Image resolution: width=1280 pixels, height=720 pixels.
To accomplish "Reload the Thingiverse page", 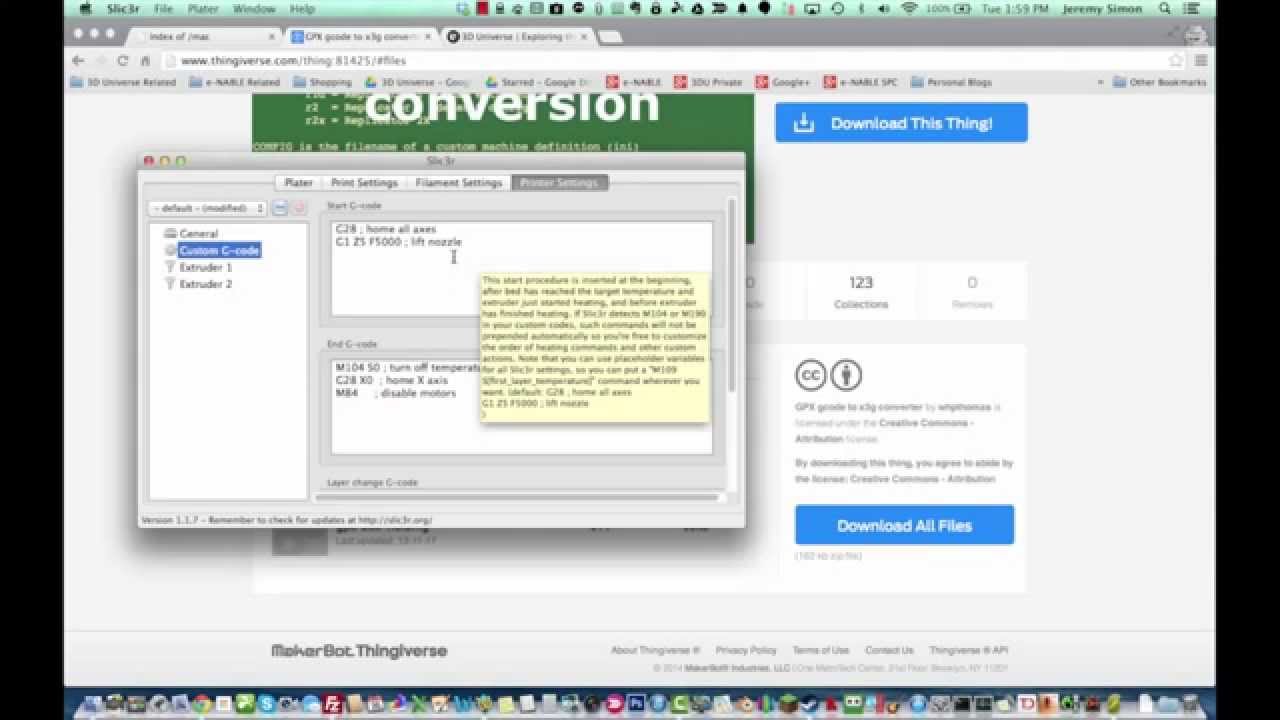I will (123, 60).
